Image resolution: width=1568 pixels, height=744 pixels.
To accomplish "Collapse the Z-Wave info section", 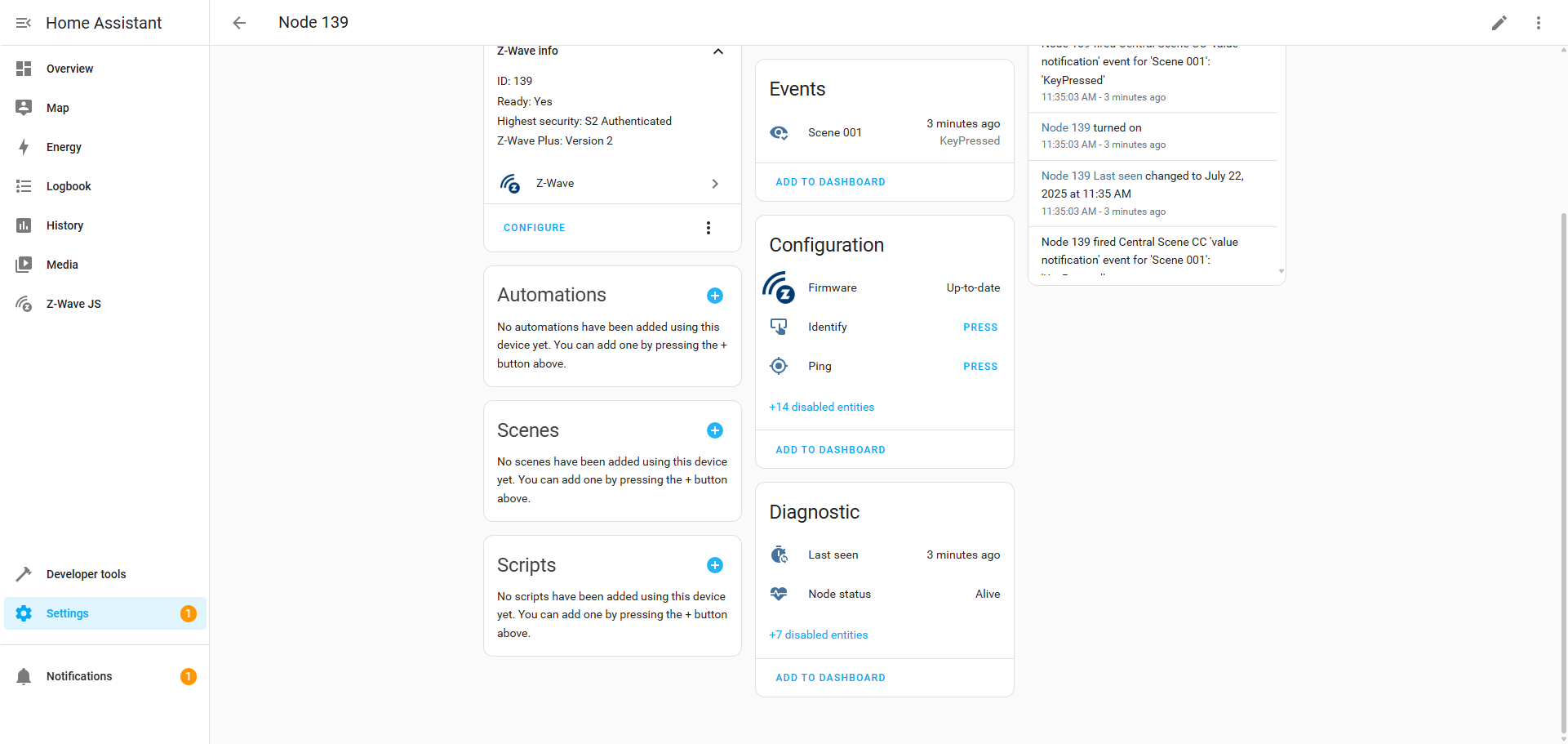I will 718,51.
